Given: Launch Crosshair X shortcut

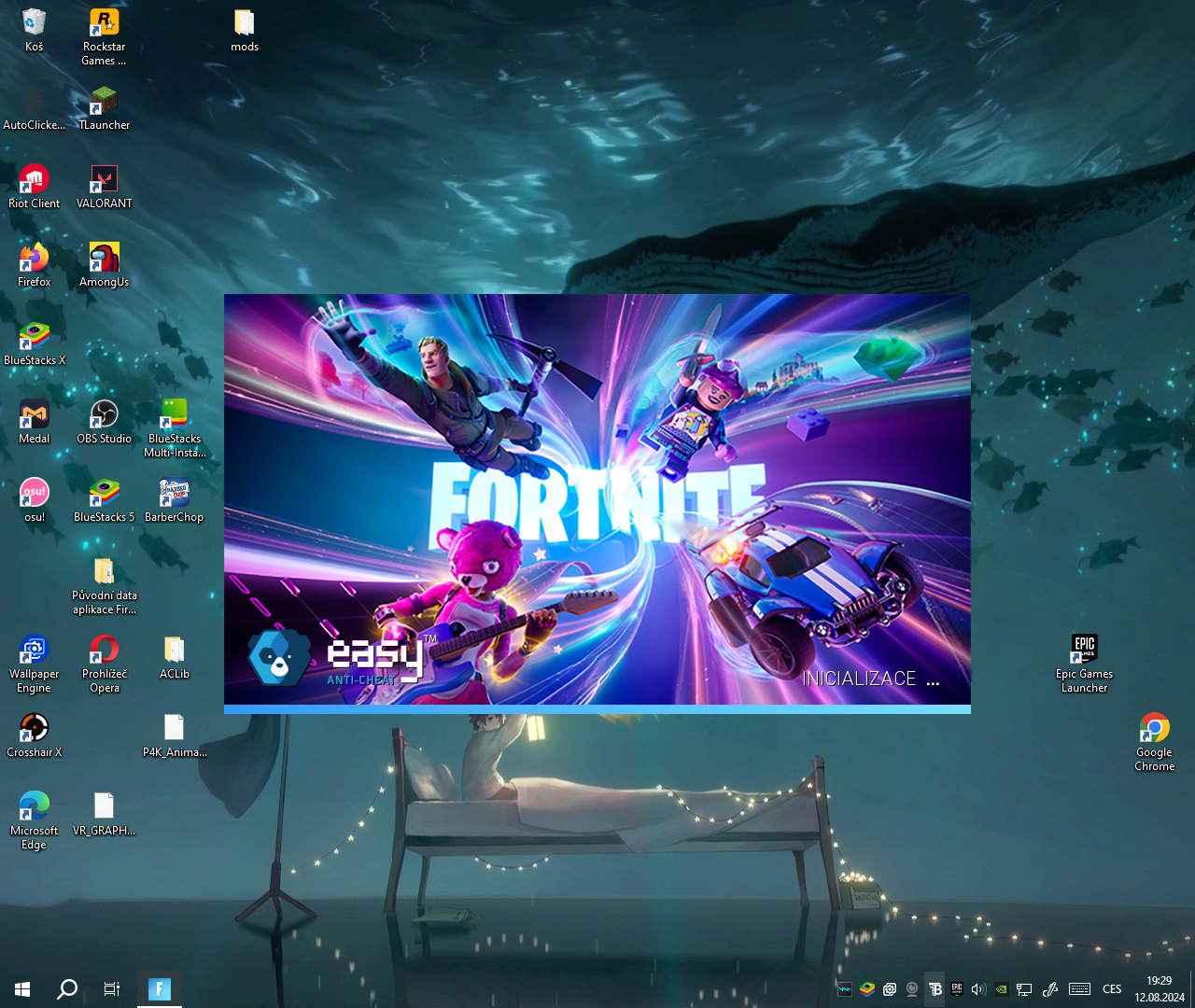Looking at the screenshot, I should [34, 735].
